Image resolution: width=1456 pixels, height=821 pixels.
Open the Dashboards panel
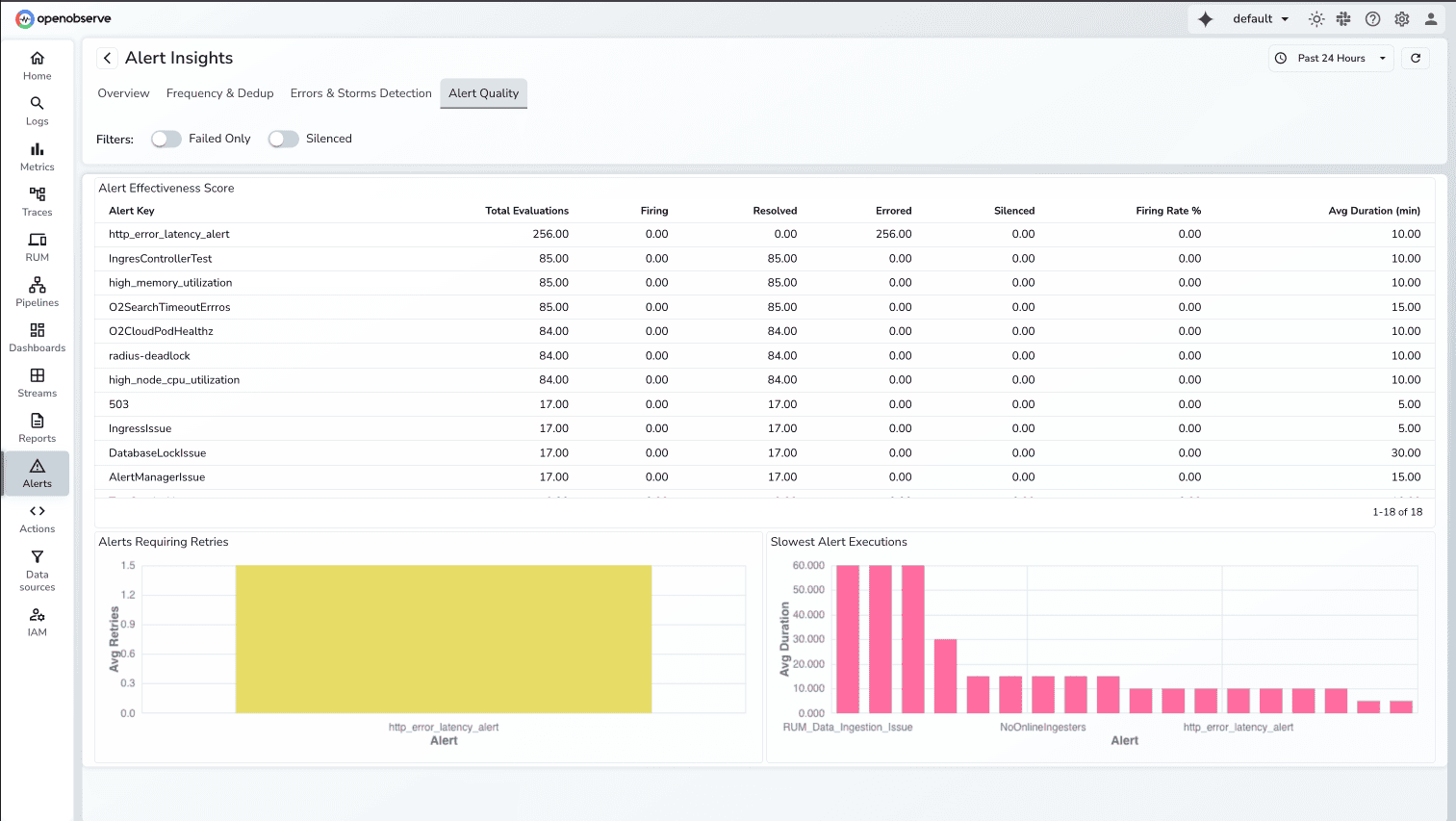[37, 337]
